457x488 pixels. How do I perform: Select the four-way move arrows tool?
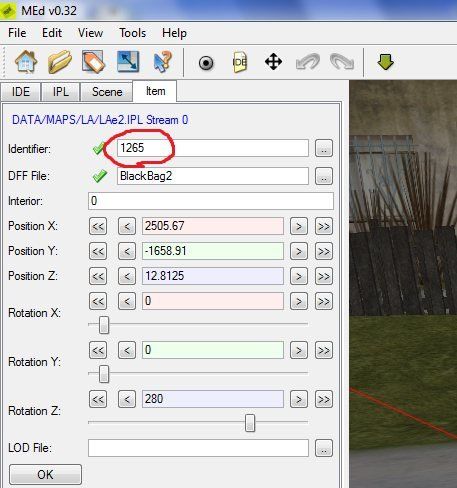273,62
